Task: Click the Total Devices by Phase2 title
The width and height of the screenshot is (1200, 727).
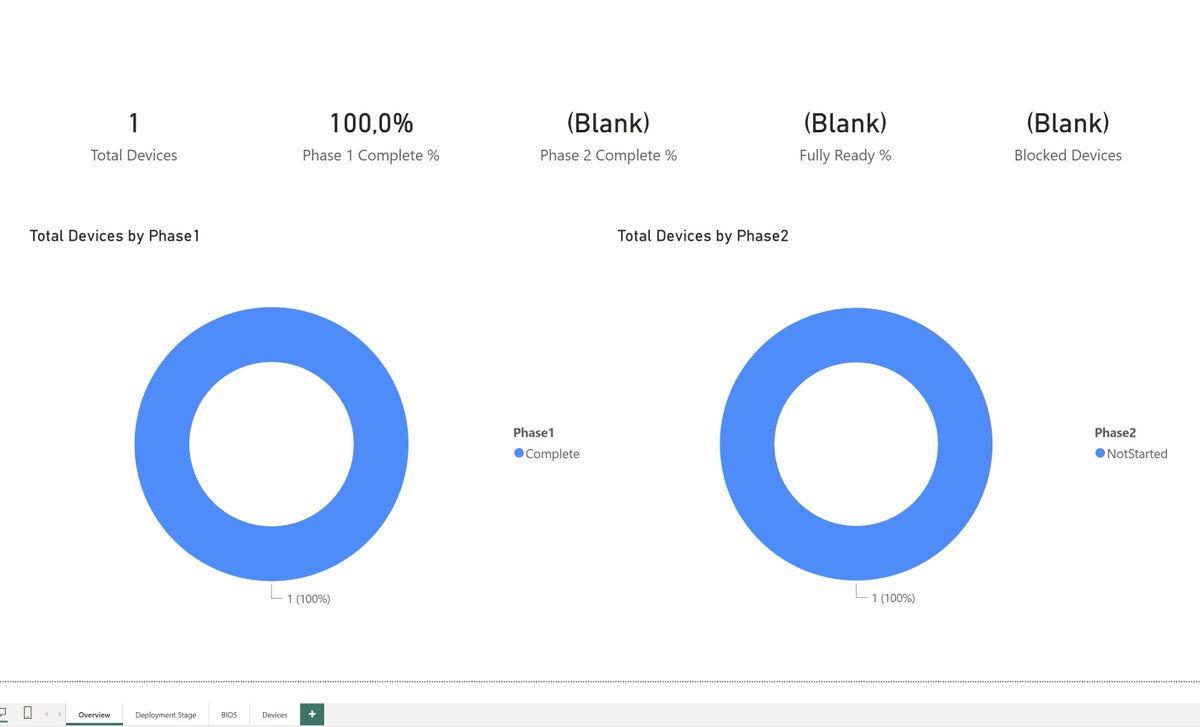Action: pos(703,236)
